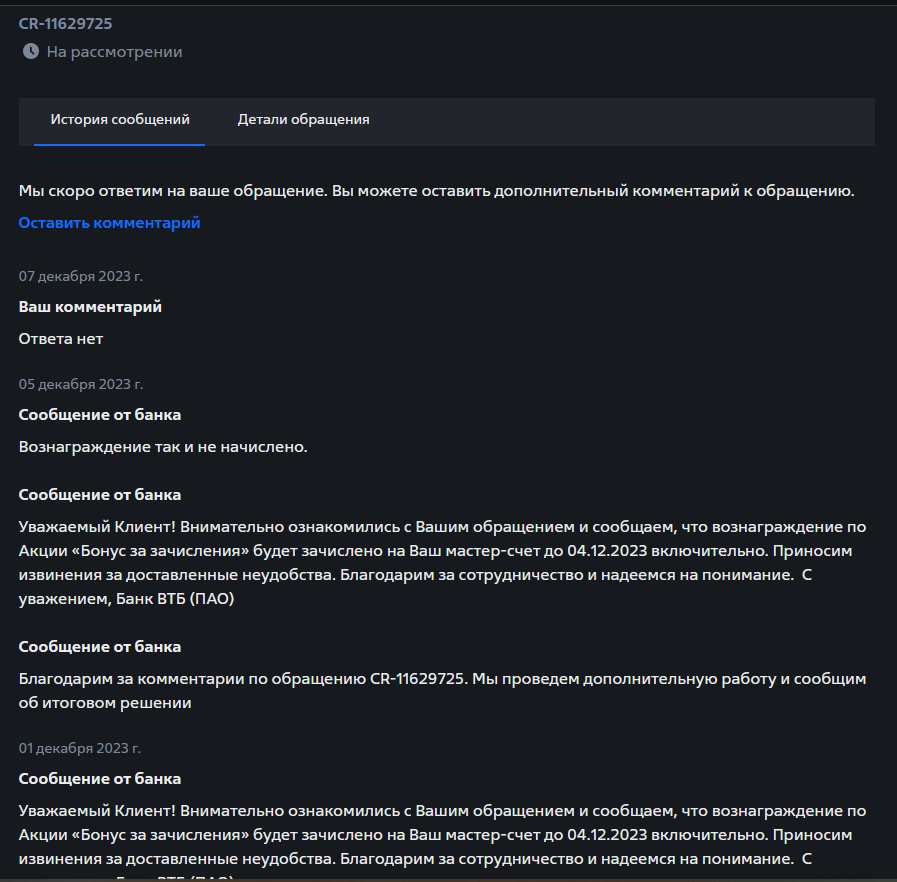This screenshot has height=882, width=897.
Task: Click the heading above the 05 декабря «Уважаемый Клиент» message
Action: pos(100,495)
